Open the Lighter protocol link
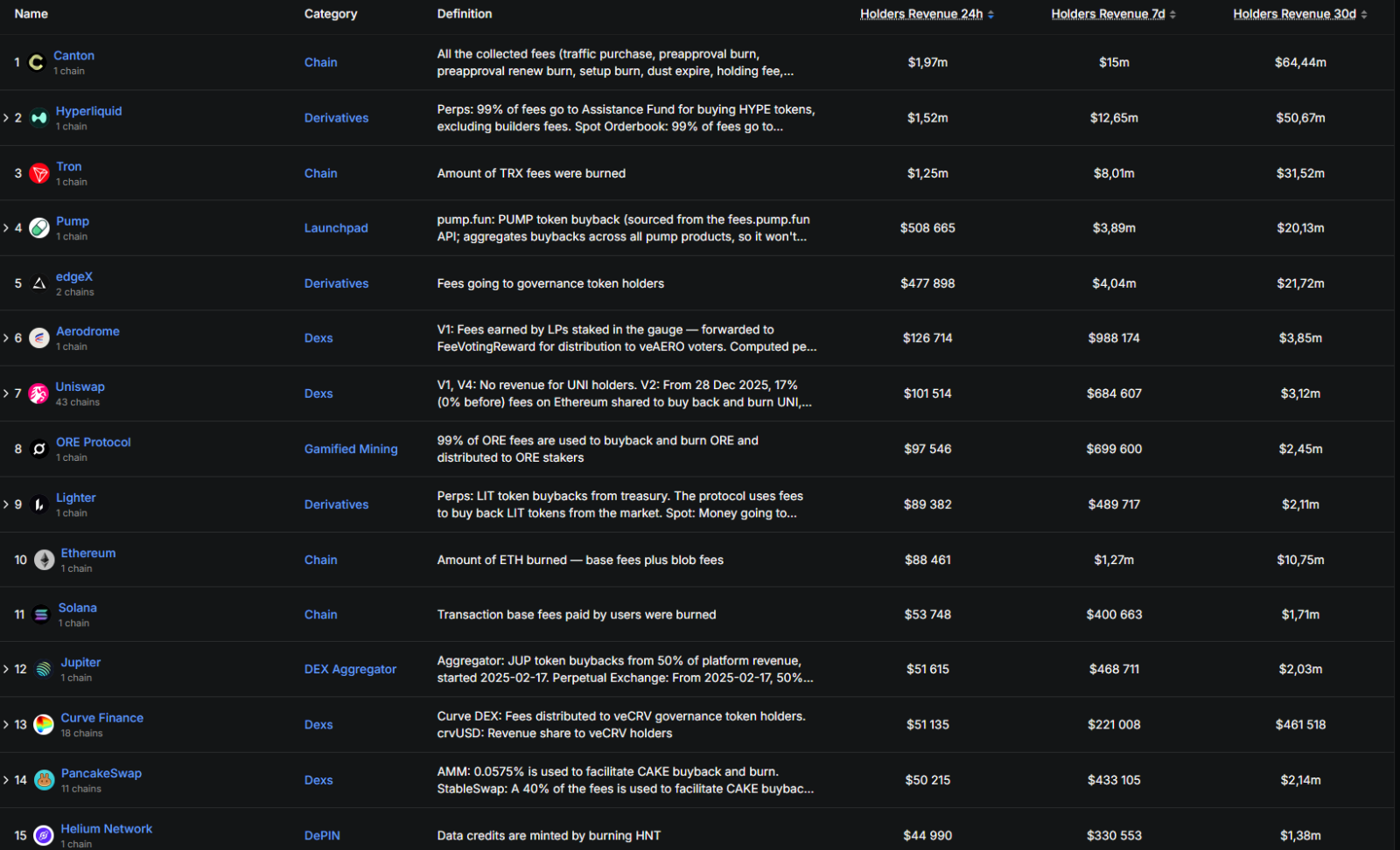This screenshot has width=1400, height=850. [x=76, y=498]
